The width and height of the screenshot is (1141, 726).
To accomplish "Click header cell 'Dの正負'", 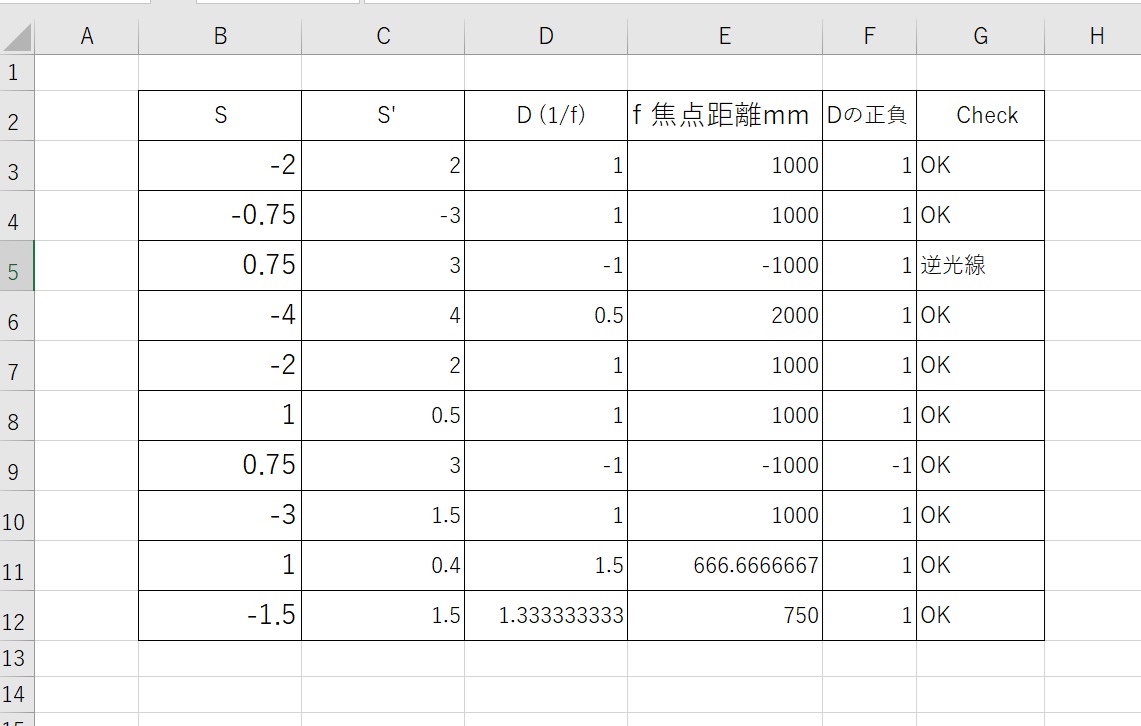I will (x=870, y=116).
